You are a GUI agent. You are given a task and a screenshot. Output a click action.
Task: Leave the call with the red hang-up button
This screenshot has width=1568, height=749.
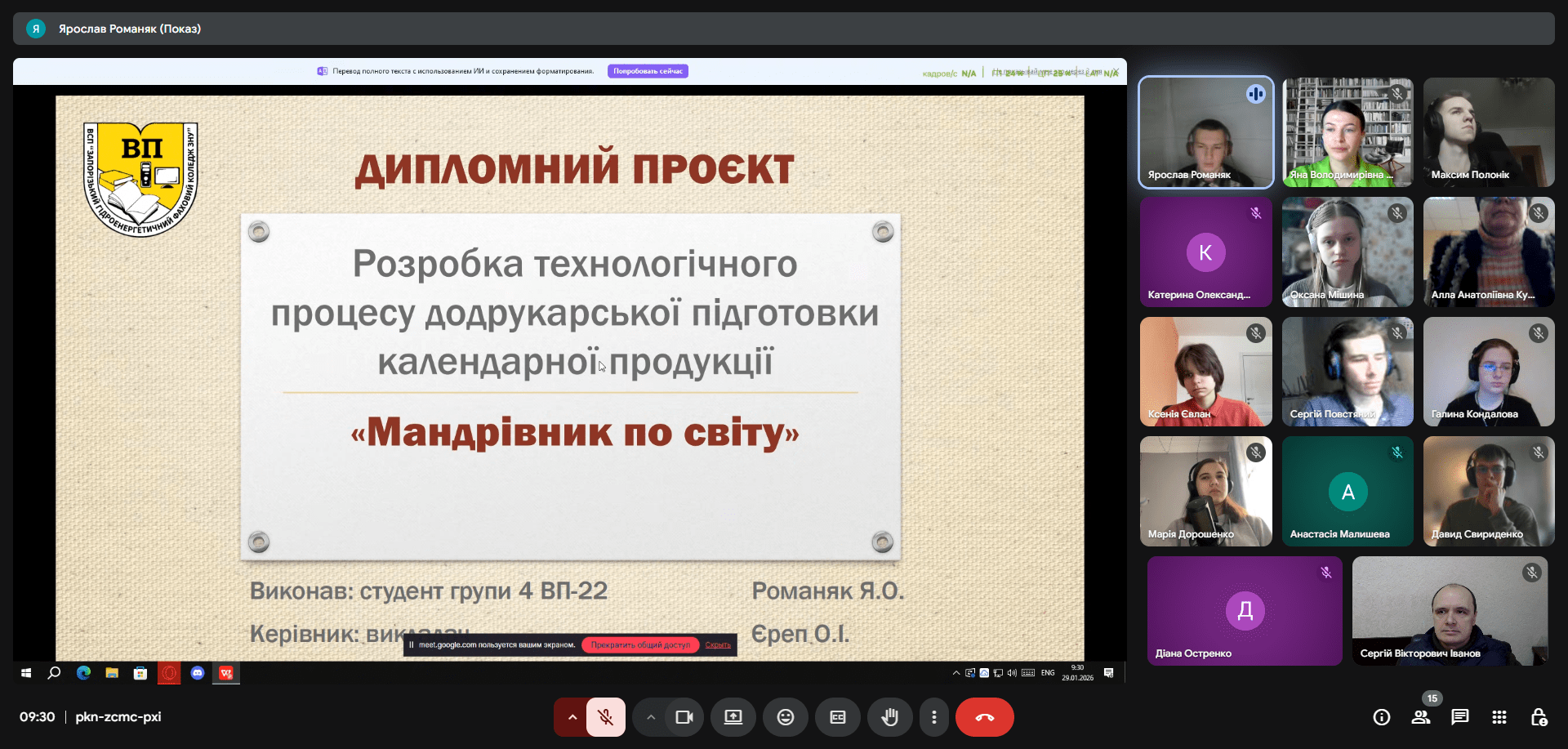pos(984,717)
